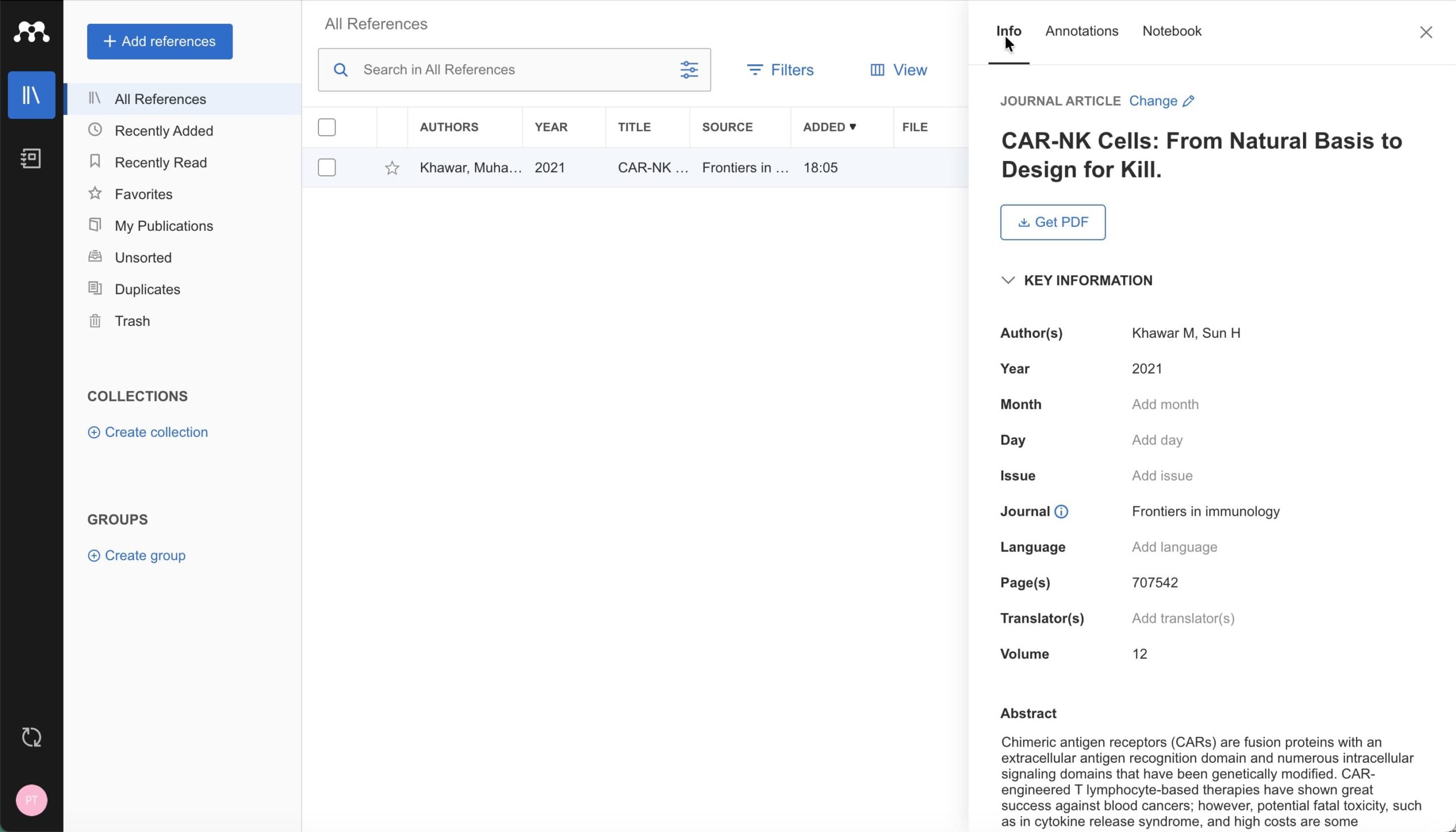Viewport: 1456px width, 832px height.
Task: Star the Khawar reference as favorite
Action: point(392,168)
